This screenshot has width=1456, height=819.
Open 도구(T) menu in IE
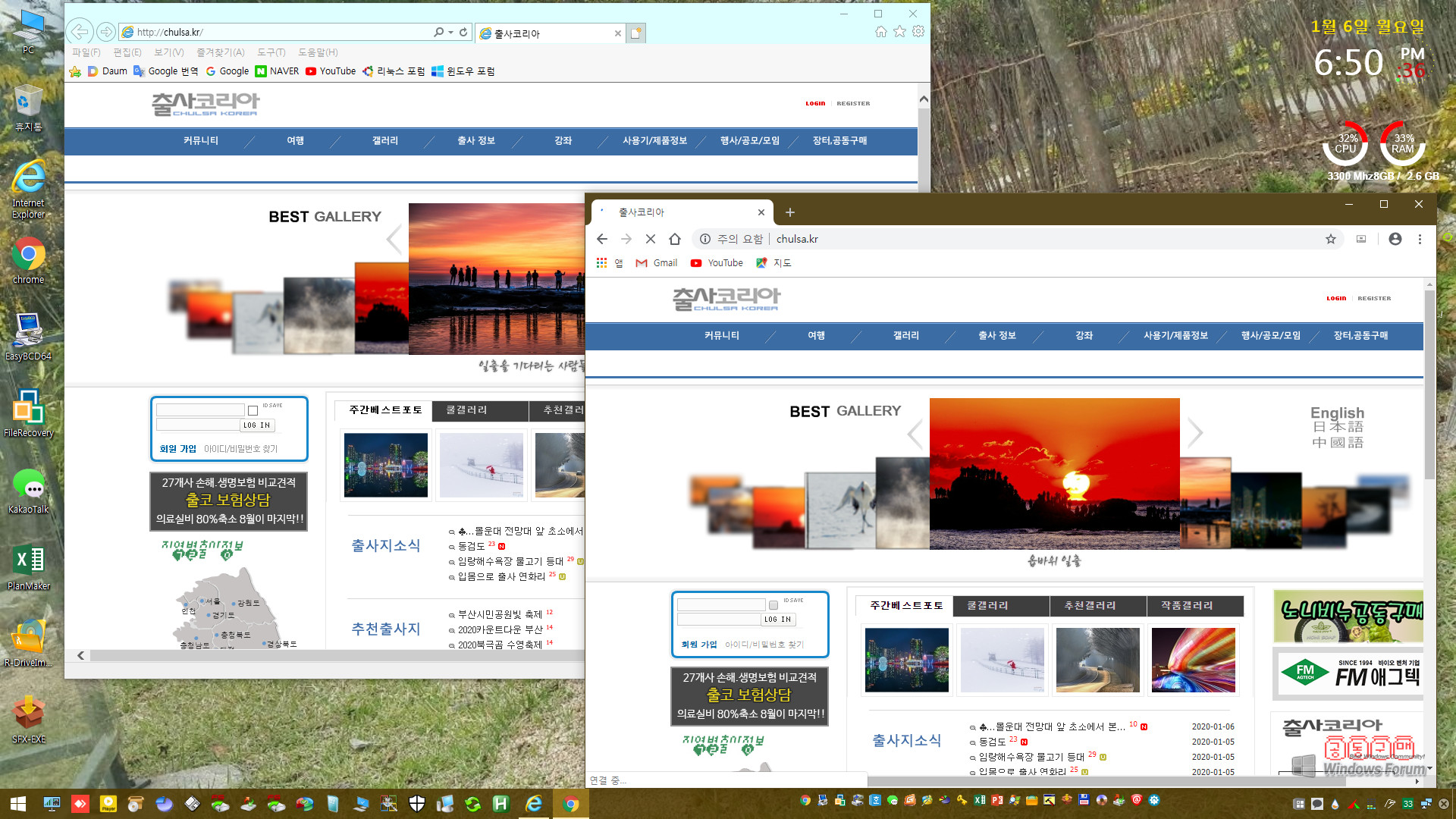(x=271, y=52)
